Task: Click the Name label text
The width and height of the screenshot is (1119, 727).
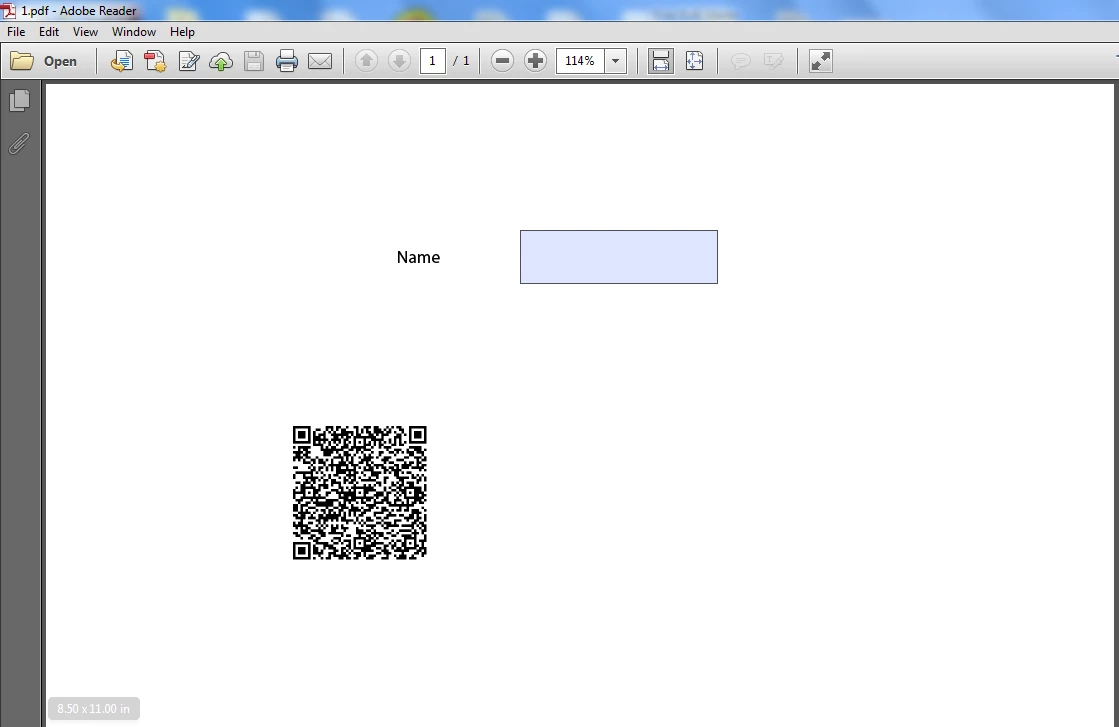Action: (418, 258)
